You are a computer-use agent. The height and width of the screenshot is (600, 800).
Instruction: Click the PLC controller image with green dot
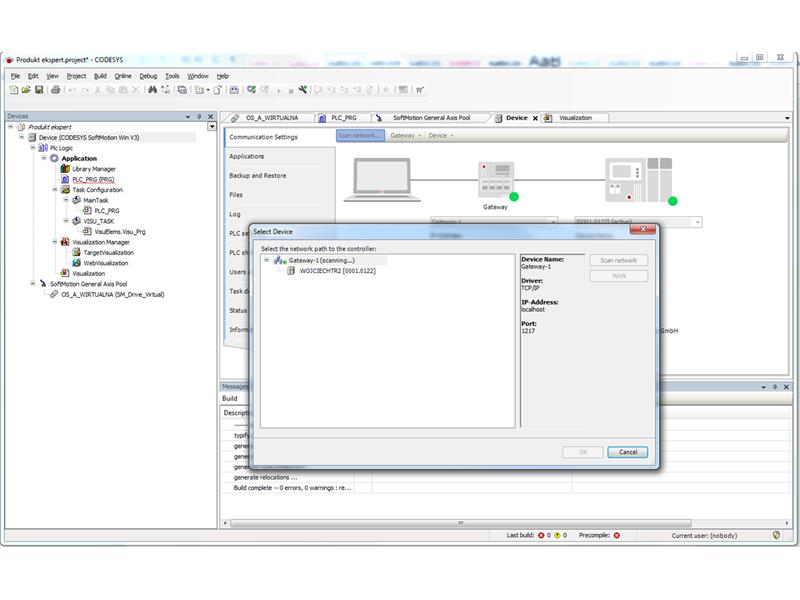point(641,181)
